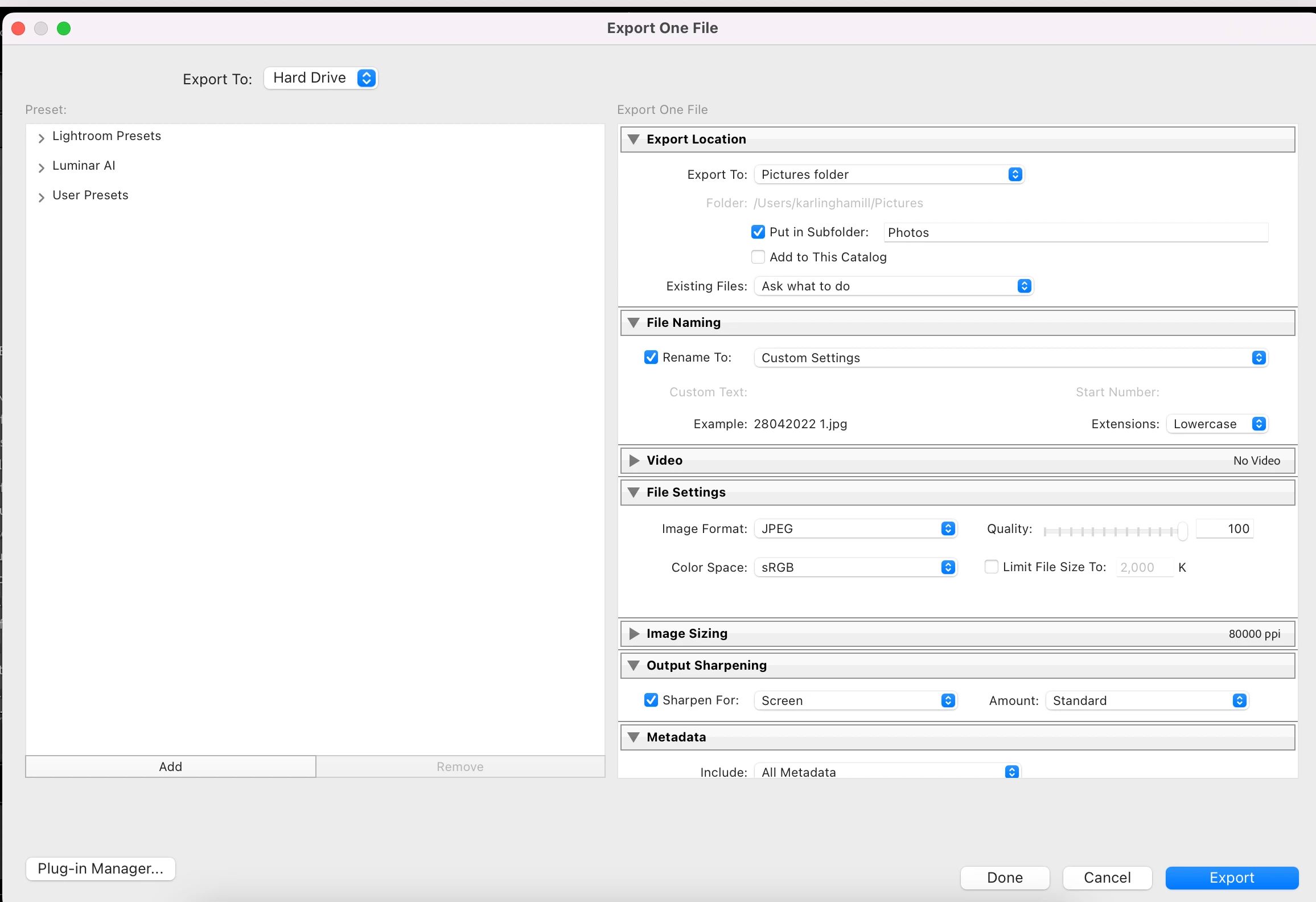This screenshot has width=1316, height=902.
Task: Collapse the File Naming section triangle
Action: (633, 323)
